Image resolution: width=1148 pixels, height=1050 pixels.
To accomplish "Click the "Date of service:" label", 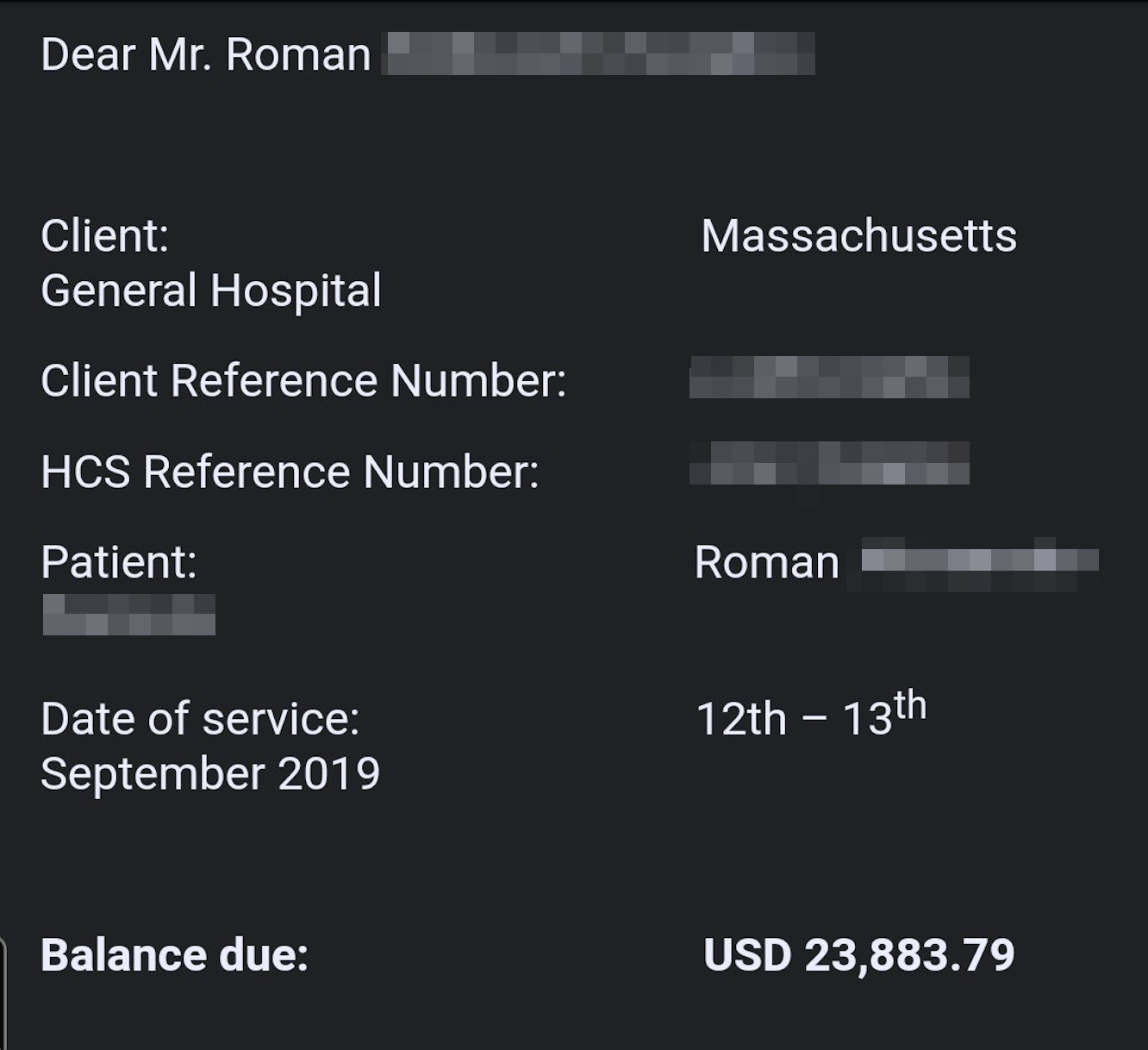I will point(200,719).
